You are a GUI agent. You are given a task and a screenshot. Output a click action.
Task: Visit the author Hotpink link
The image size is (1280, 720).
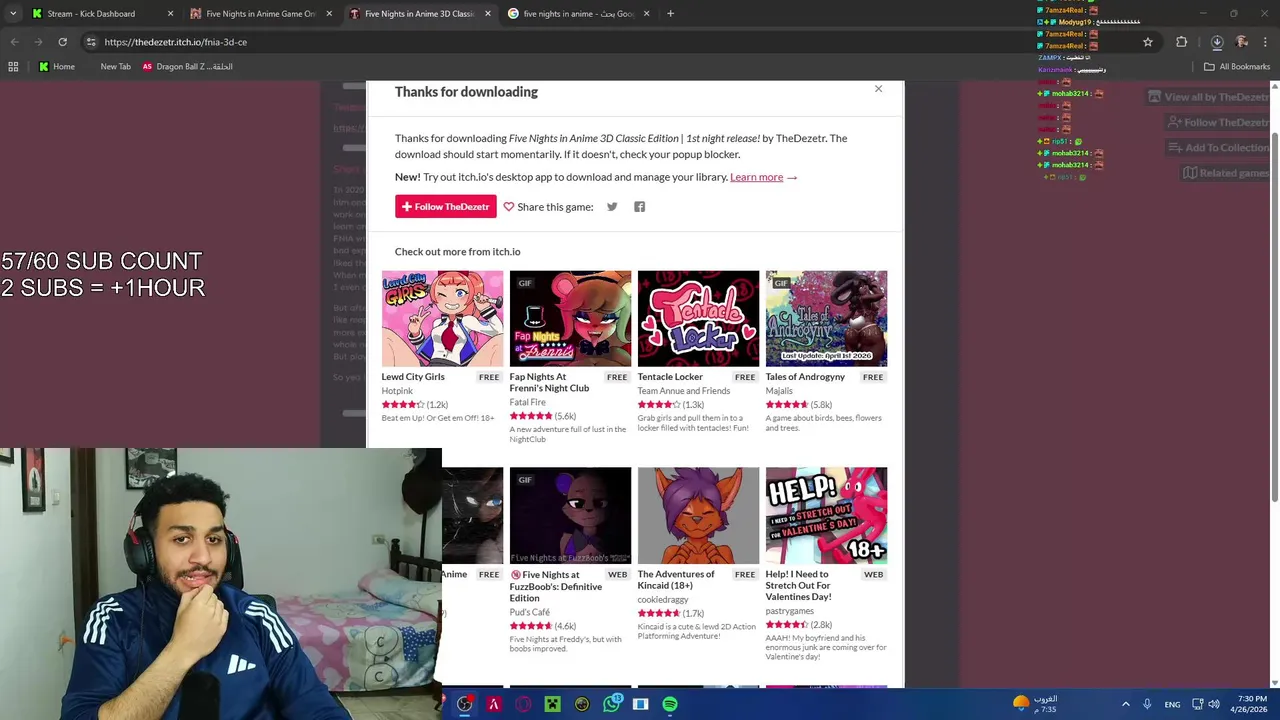point(397,391)
